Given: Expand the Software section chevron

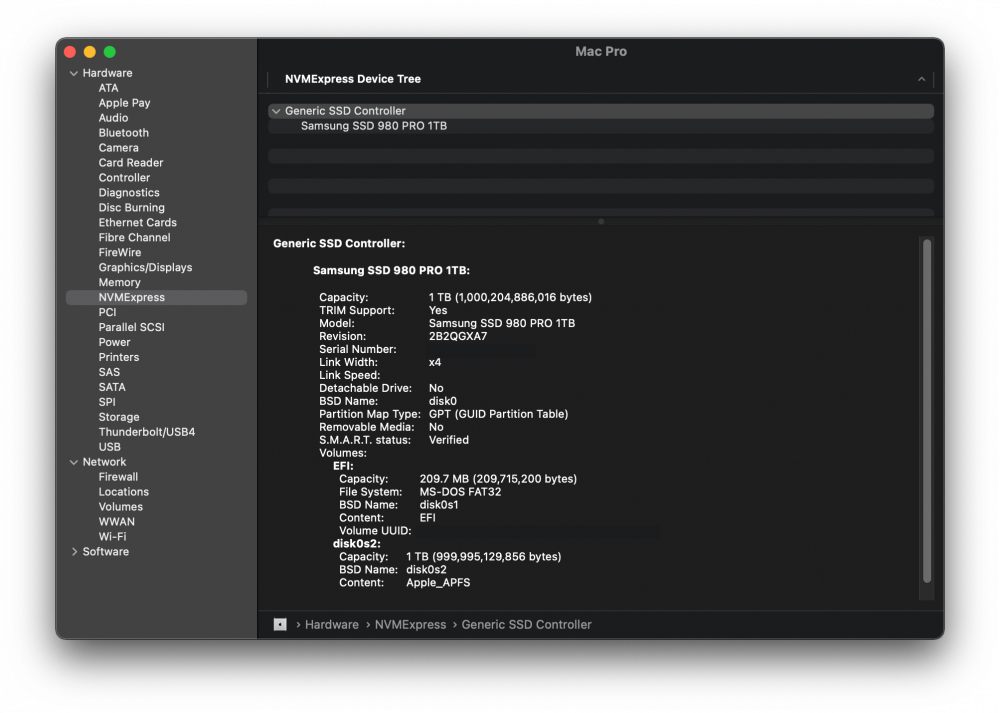Looking at the screenshot, I should click(x=74, y=552).
